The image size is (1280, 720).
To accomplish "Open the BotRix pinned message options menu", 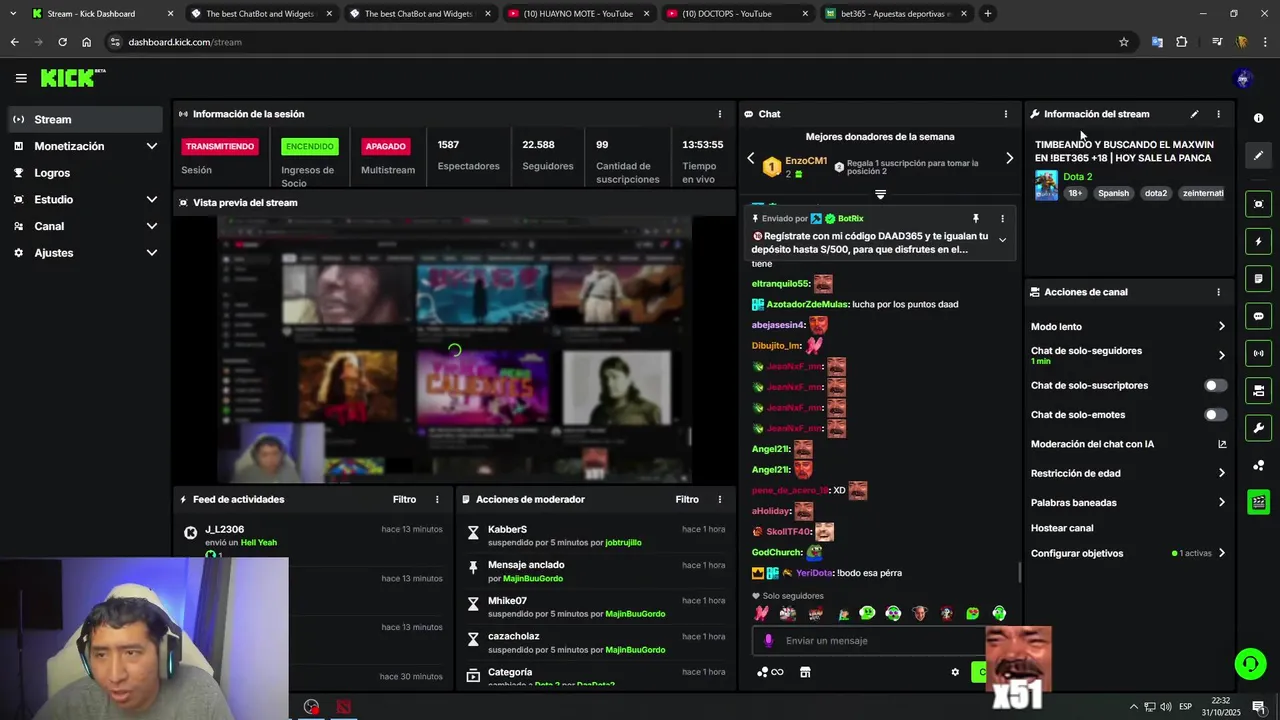I will click(1002, 218).
